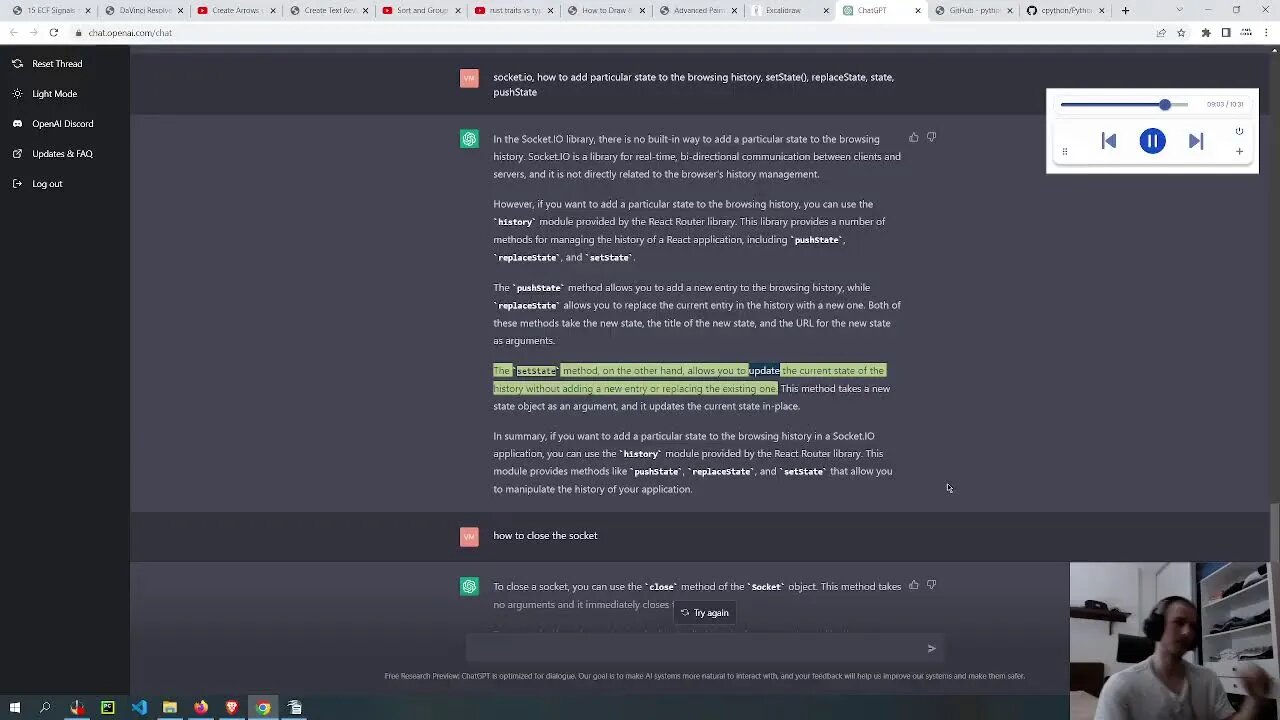
Task: Click the power icon in the media player
Action: [1239, 131]
